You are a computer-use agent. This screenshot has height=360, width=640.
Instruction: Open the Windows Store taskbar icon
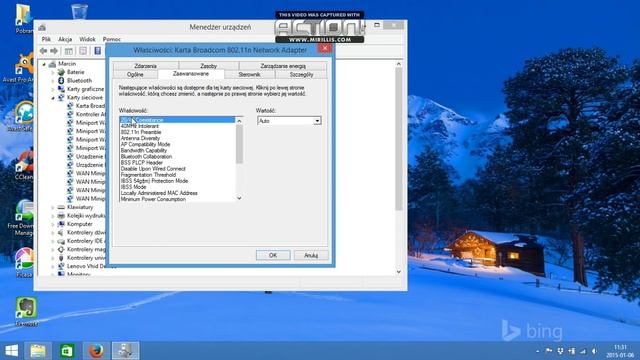point(67,351)
